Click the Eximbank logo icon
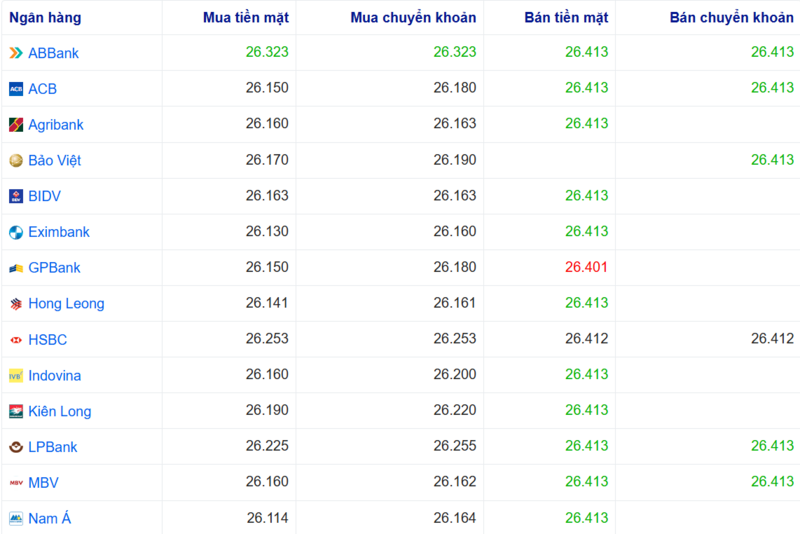 [16, 232]
